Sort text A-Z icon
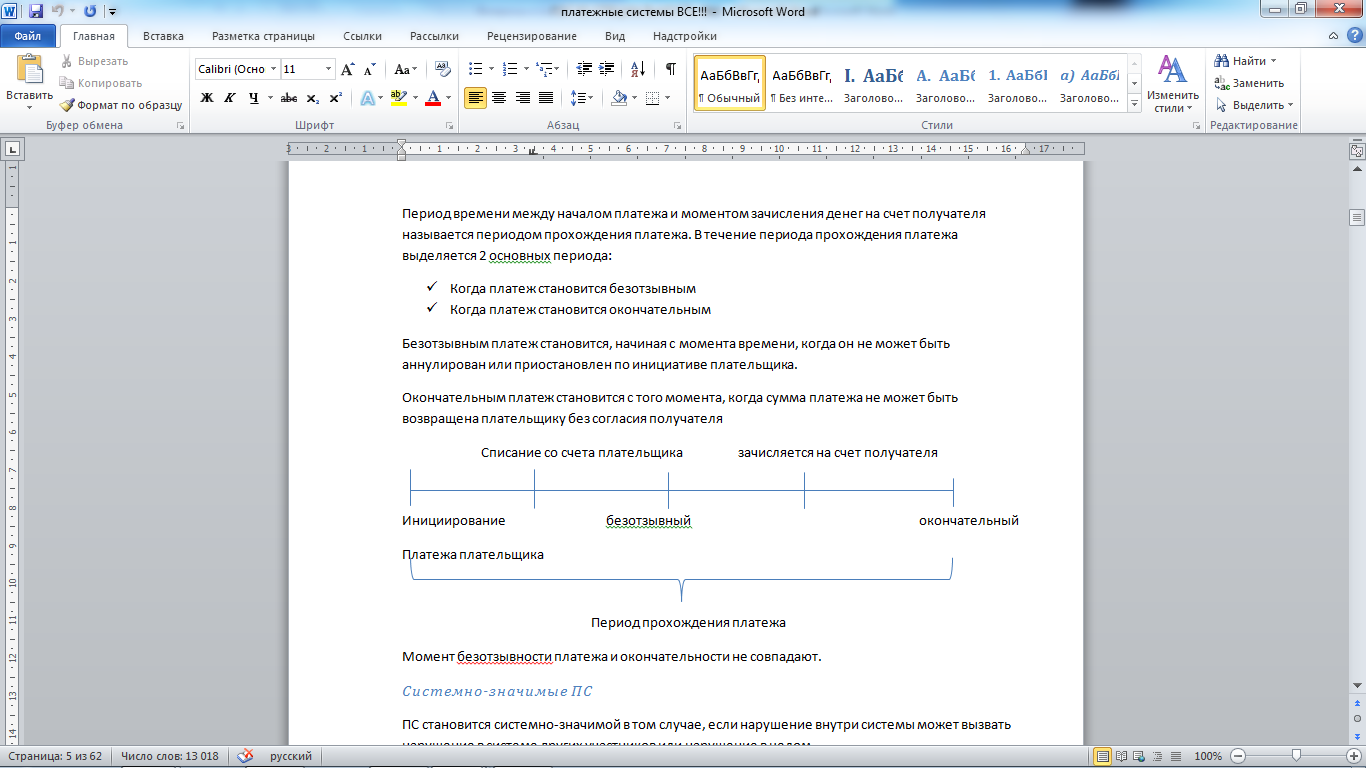The image size is (1366, 768). [x=636, y=69]
